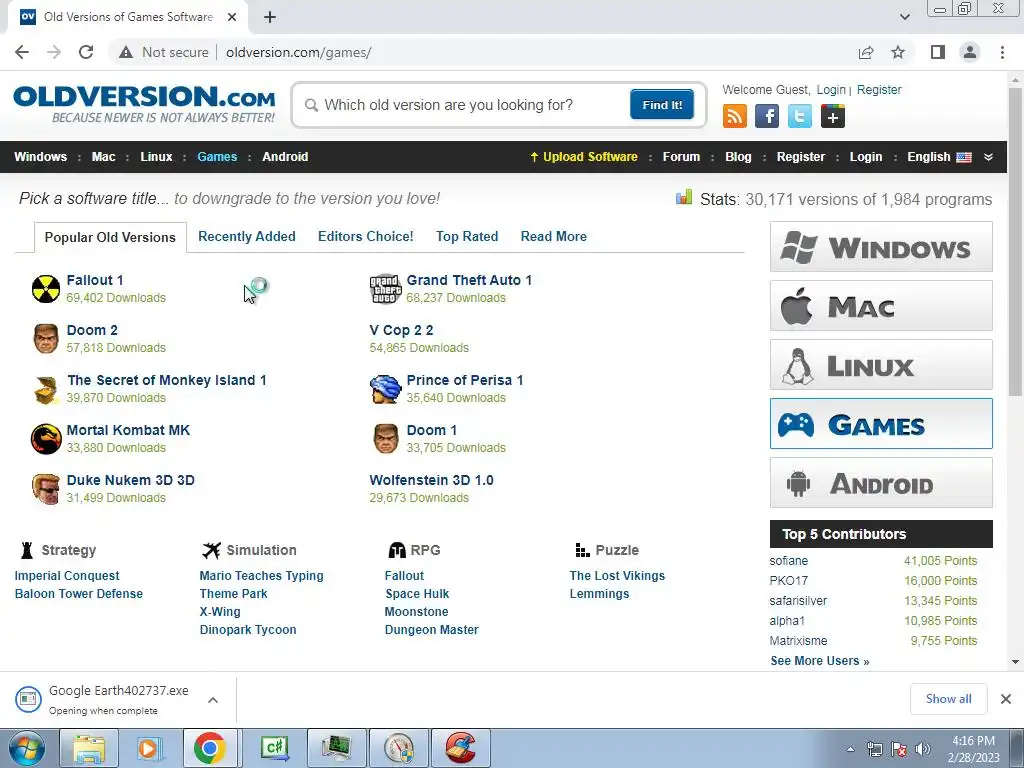Open the Read More tab
Screen dimensions: 1024x768
[x=554, y=236]
